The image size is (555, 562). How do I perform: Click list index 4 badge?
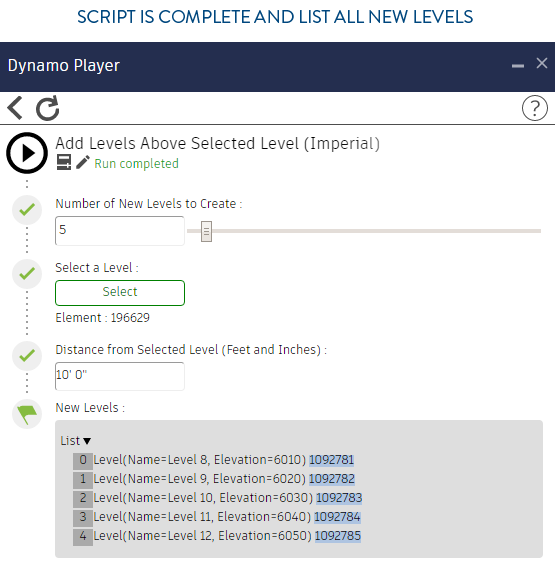tap(83, 537)
